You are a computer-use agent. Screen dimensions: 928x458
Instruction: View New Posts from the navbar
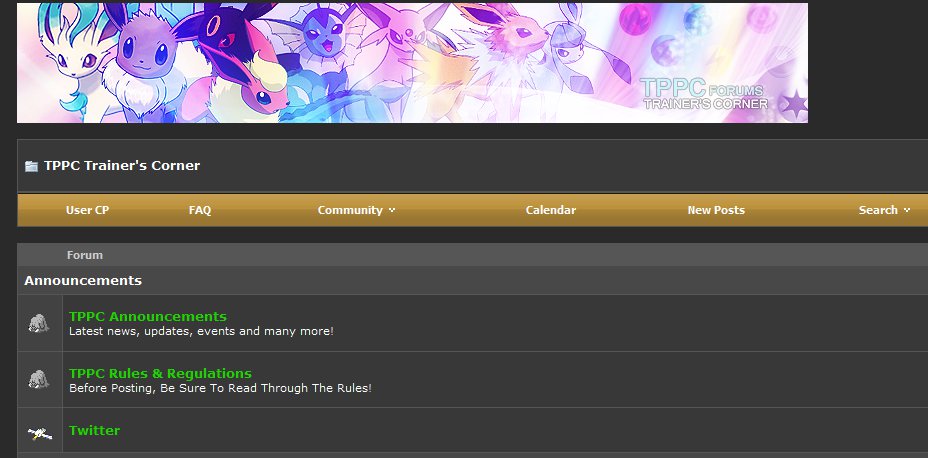tap(716, 210)
